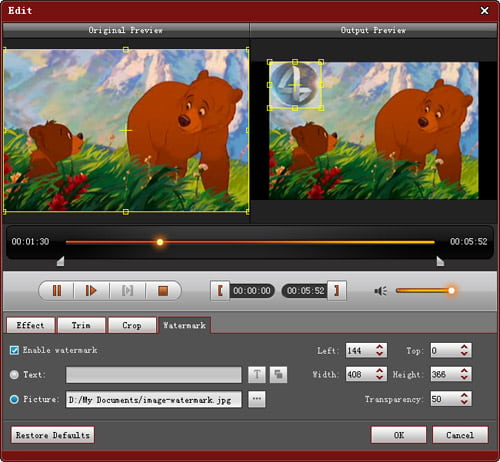Decrease the Transparency value stepper

(464, 402)
